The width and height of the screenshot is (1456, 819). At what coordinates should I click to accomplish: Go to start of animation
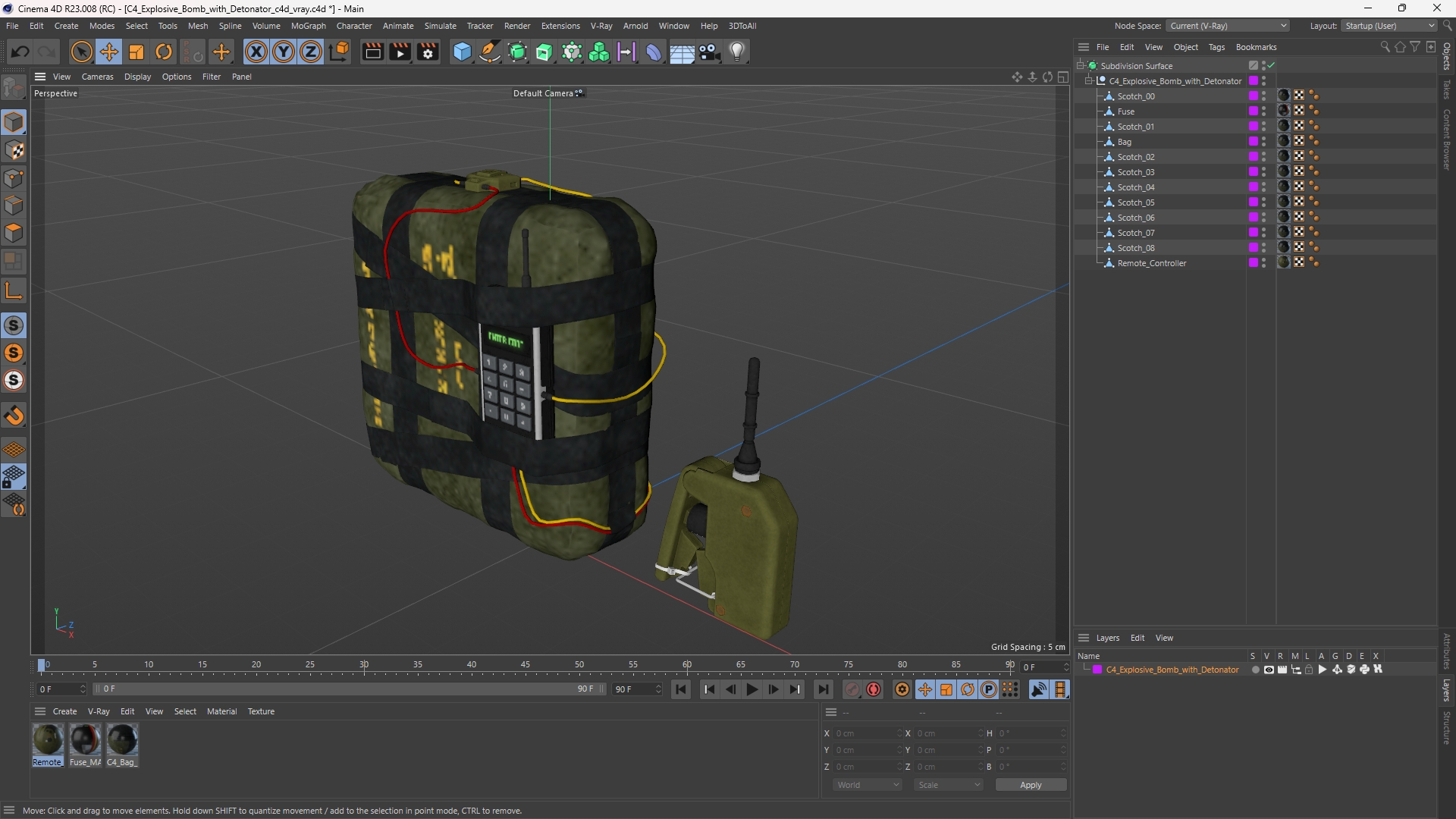pyautogui.click(x=681, y=689)
